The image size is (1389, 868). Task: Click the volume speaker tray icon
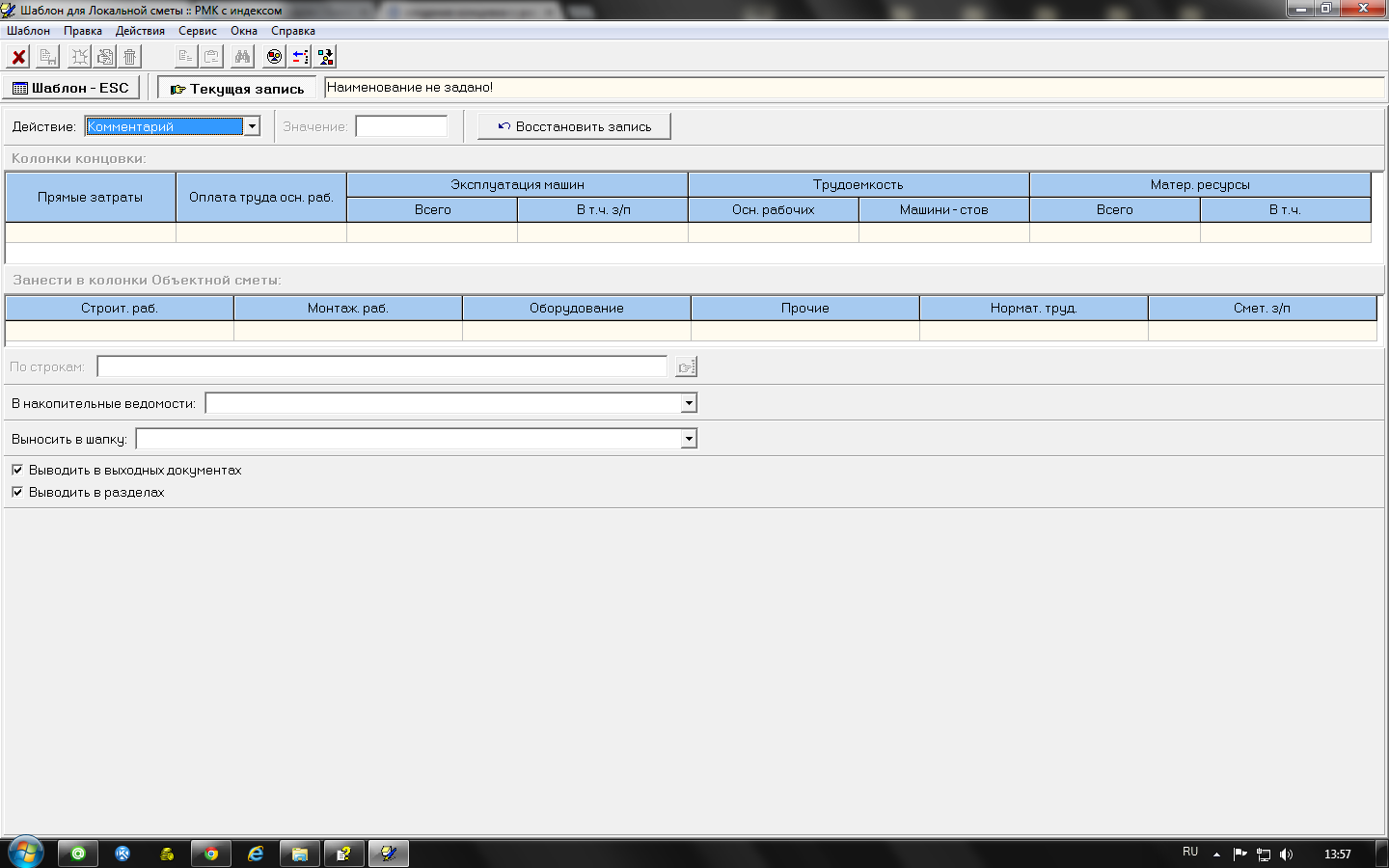point(1287,854)
